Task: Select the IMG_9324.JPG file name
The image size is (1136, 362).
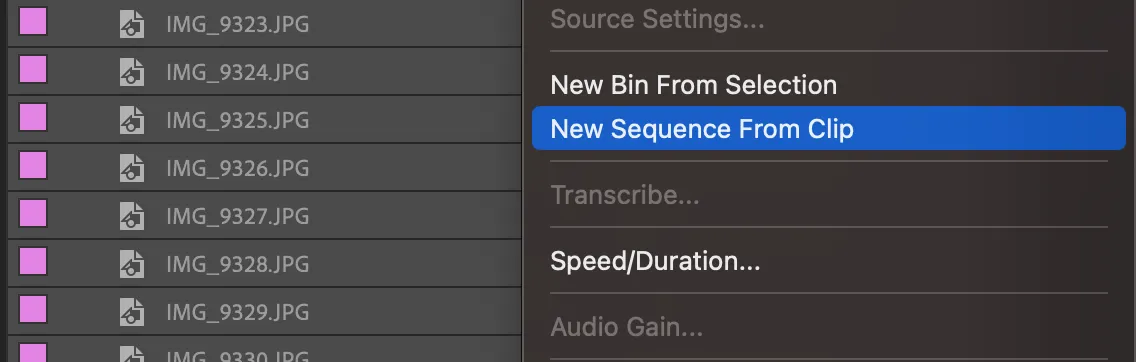Action: pyautogui.click(x=238, y=72)
